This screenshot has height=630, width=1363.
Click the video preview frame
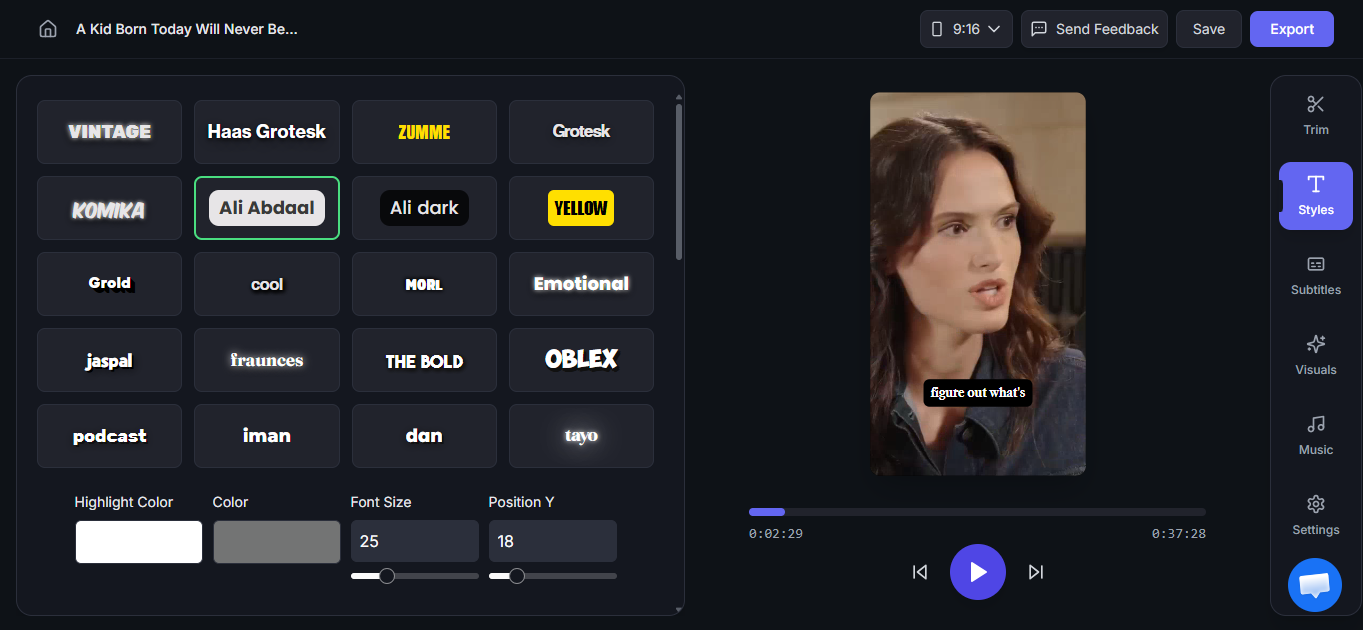[978, 284]
